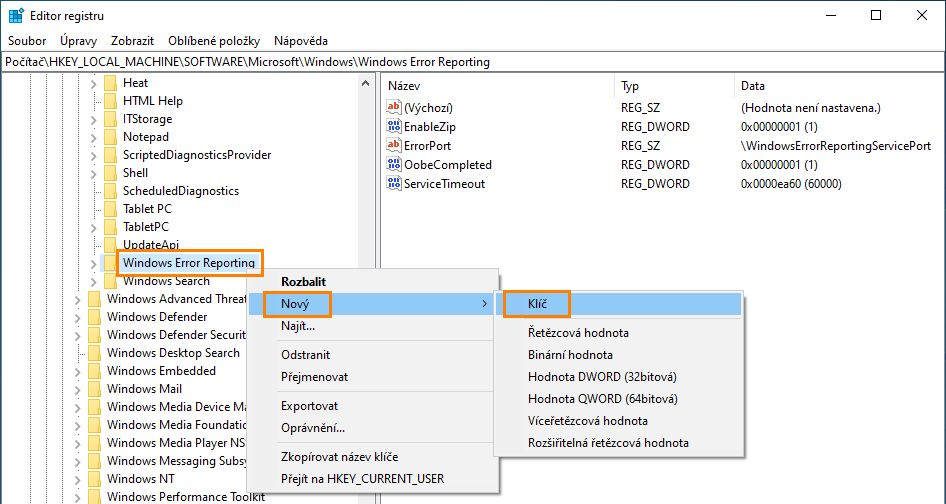Screen dimensions: 946x504
Task: Expand the Windows NT key
Action: point(78,479)
